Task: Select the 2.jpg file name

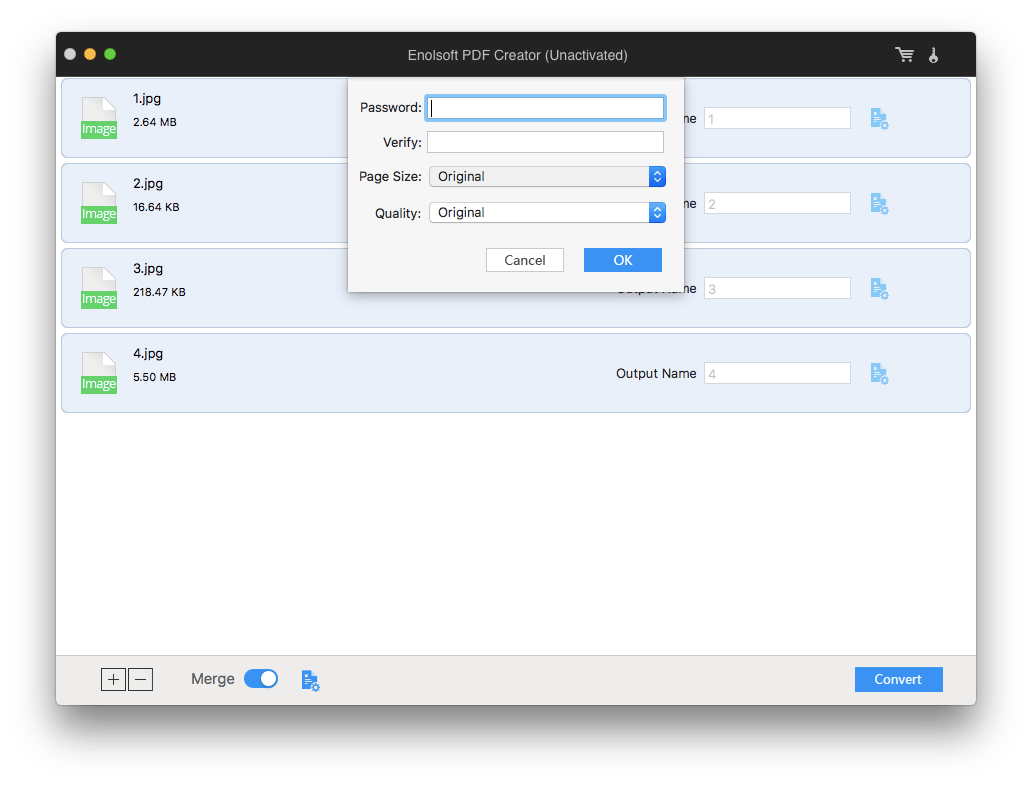Action: (148, 184)
